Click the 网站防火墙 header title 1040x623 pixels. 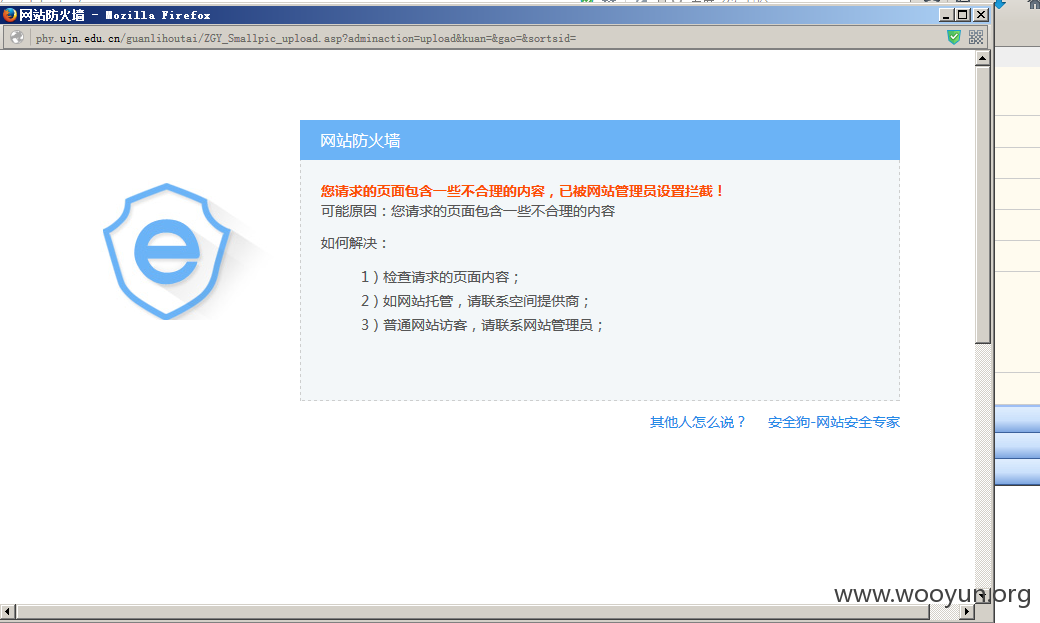[360, 141]
